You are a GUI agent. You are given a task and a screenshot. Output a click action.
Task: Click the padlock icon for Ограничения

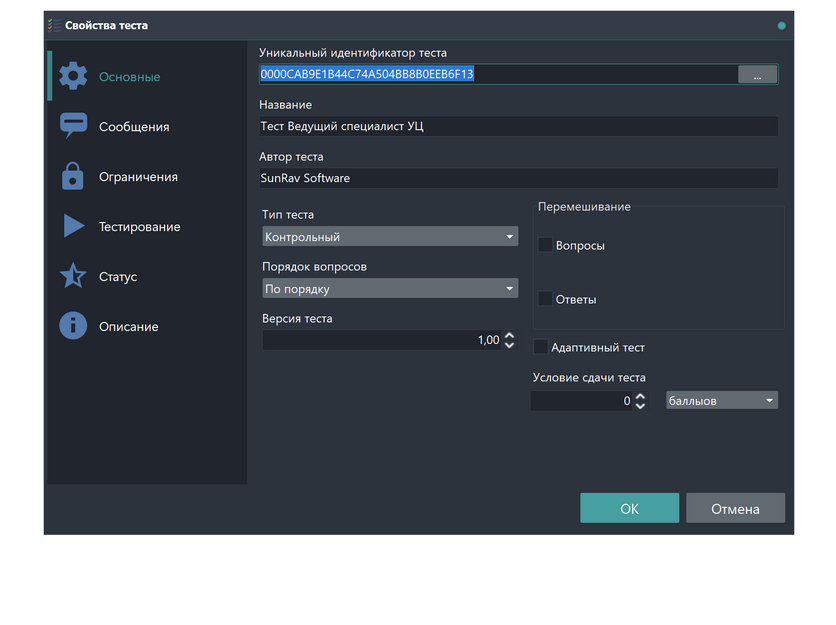(x=73, y=176)
